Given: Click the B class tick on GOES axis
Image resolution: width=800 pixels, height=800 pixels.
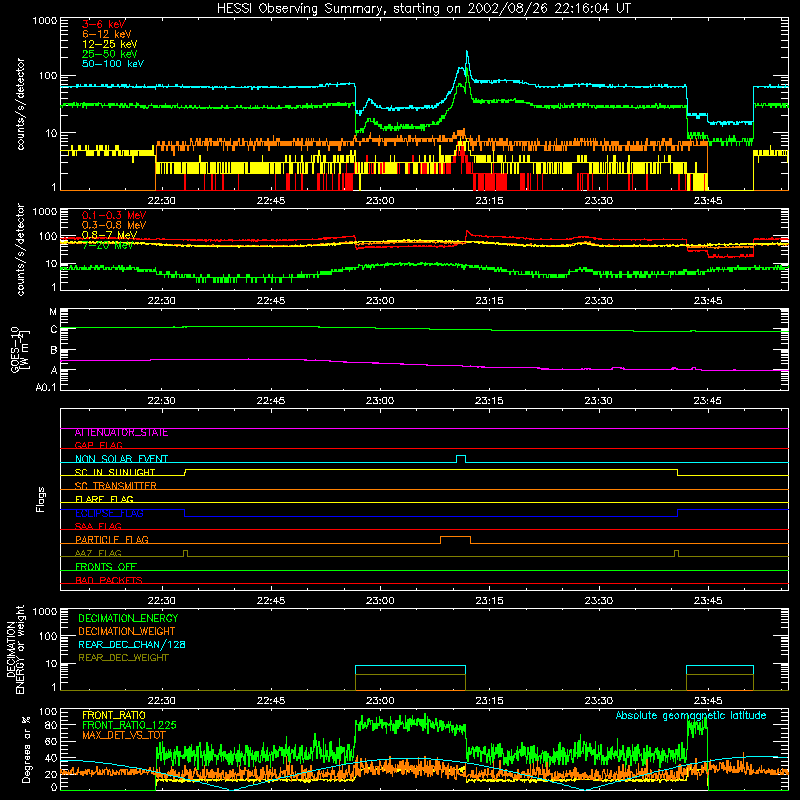Looking at the screenshot, I should [54, 350].
